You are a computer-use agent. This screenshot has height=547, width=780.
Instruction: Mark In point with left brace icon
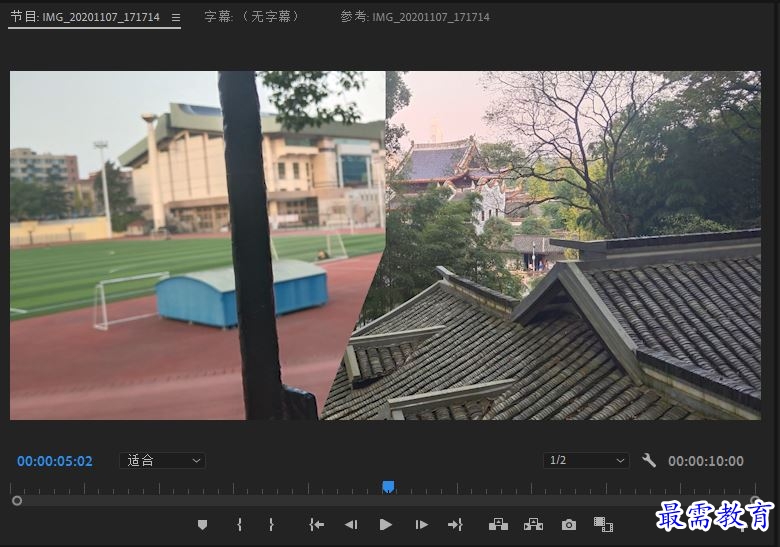pyautogui.click(x=239, y=525)
